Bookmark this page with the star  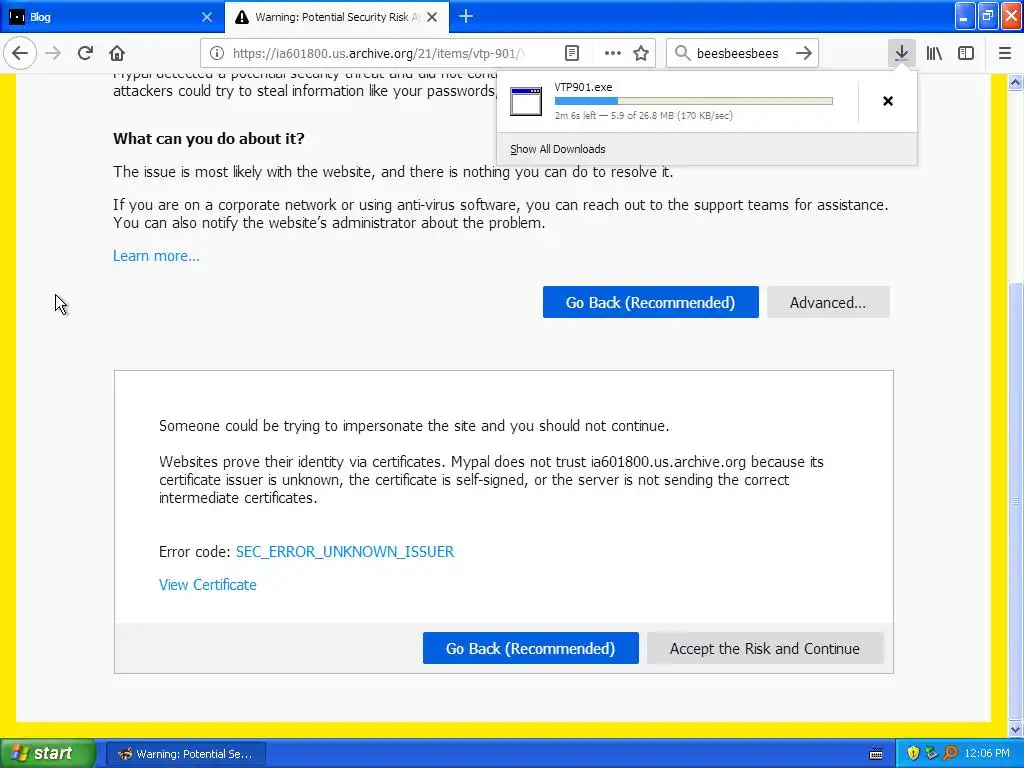[x=641, y=53]
